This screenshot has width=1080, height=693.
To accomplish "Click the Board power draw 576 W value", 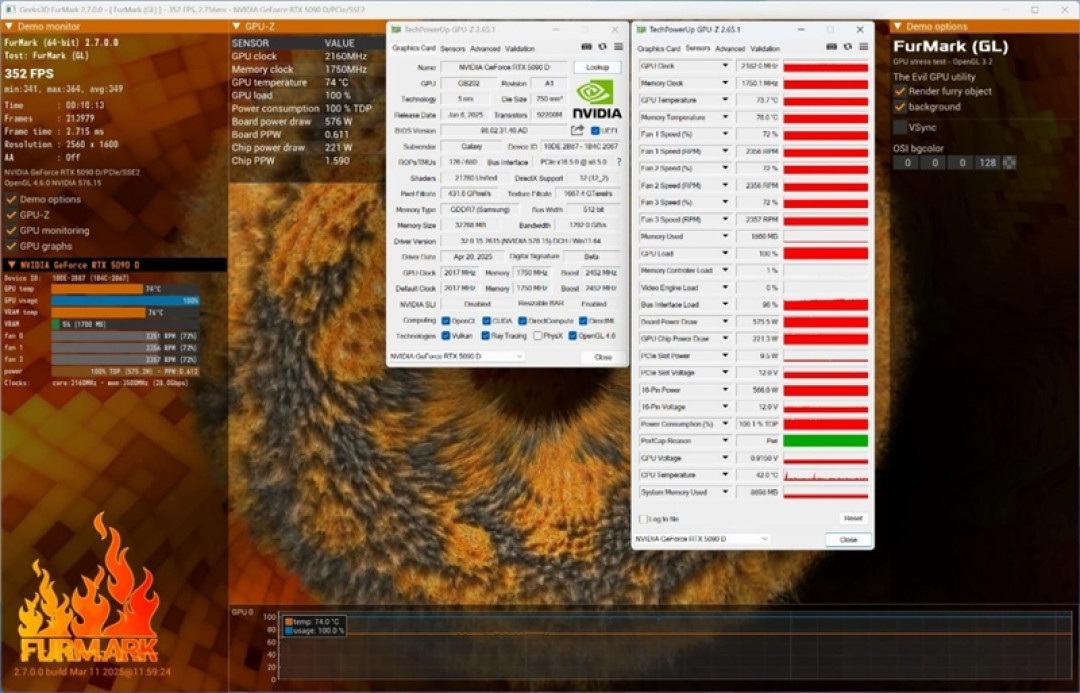I will (338, 121).
